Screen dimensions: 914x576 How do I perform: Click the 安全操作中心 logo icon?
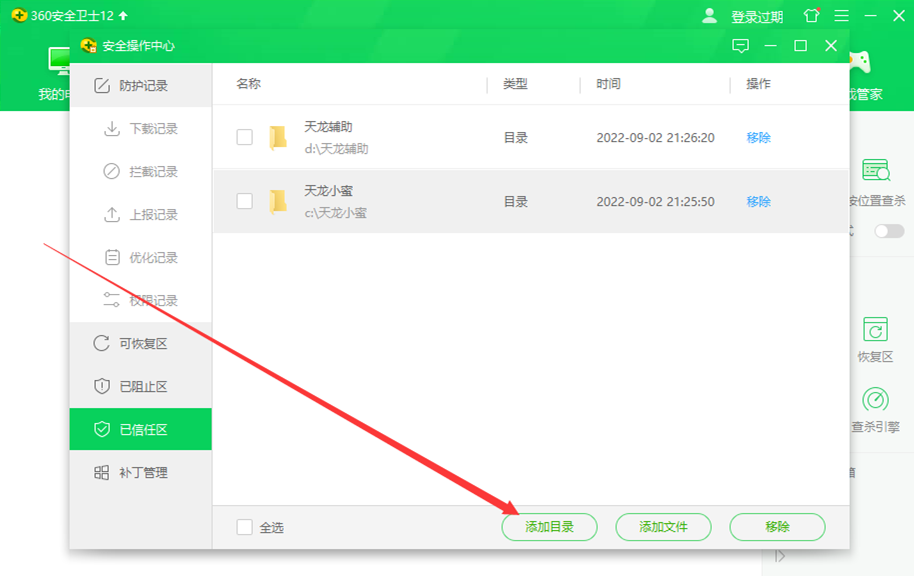89,45
